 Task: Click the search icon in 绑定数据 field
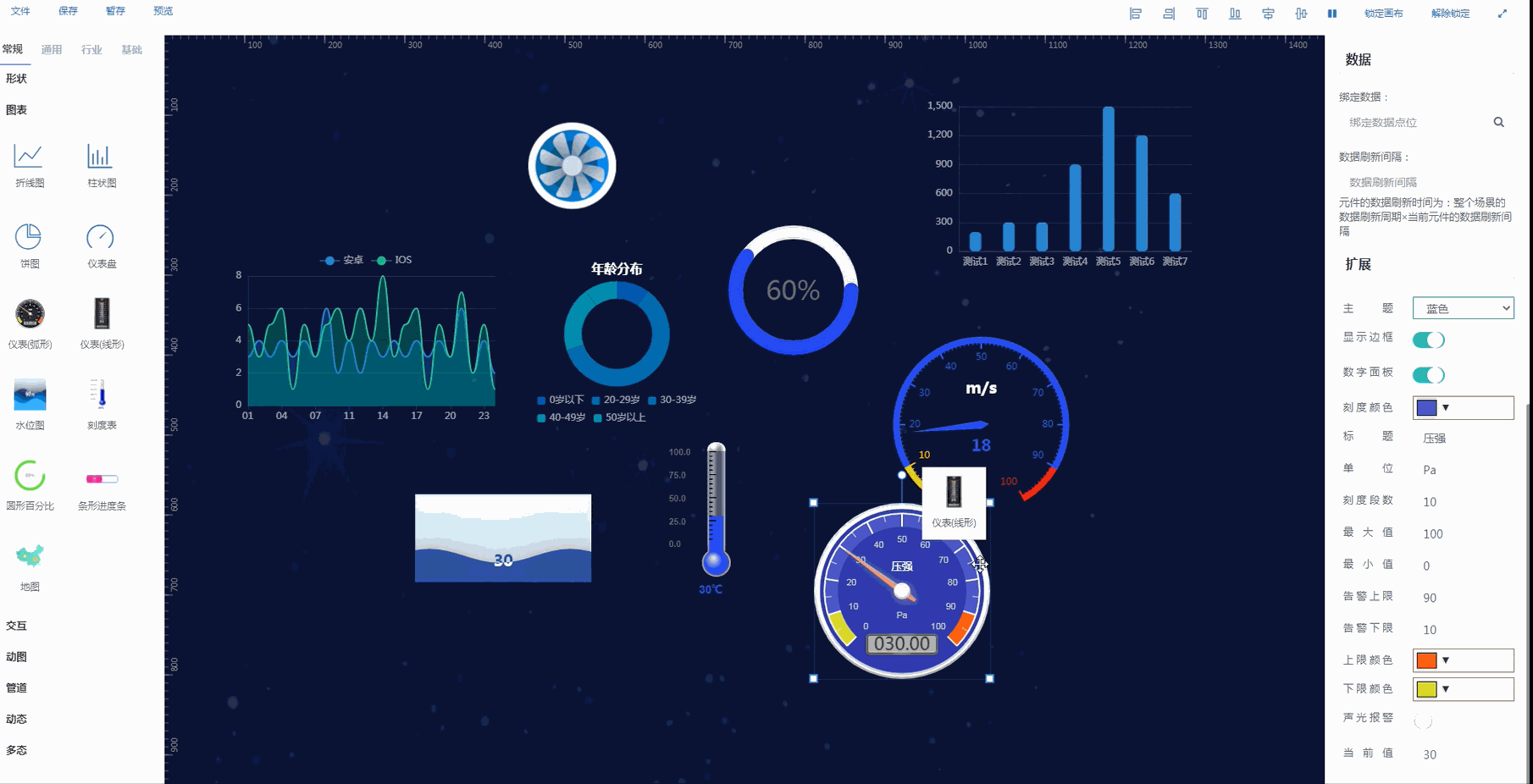click(x=1498, y=122)
